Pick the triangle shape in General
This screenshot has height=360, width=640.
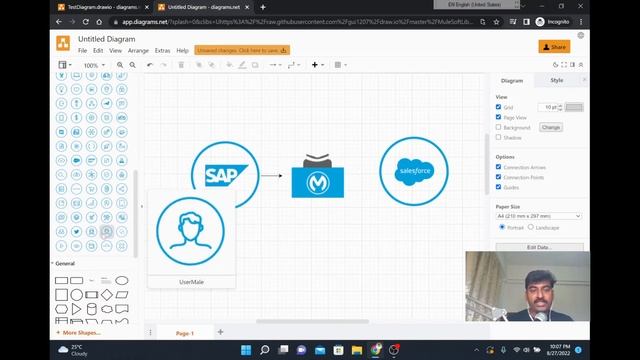click(76, 309)
